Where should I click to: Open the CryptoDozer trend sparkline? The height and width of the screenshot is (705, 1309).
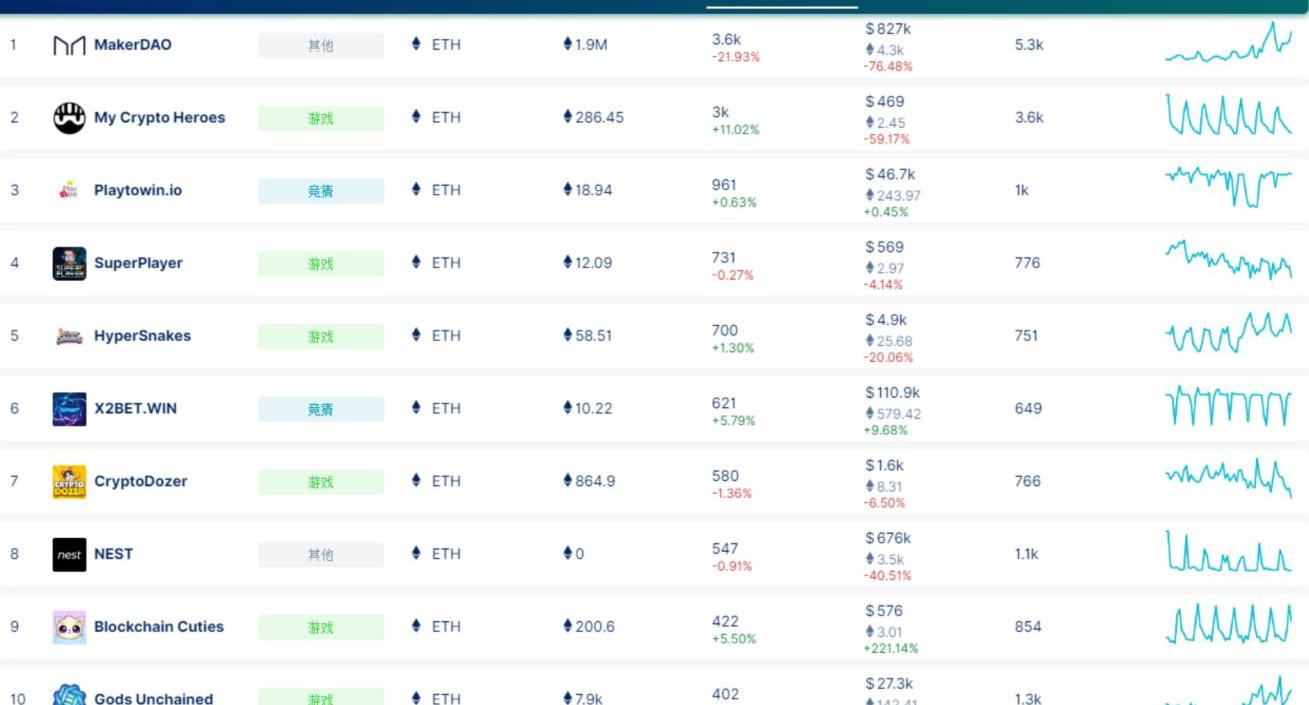[x=1229, y=478]
